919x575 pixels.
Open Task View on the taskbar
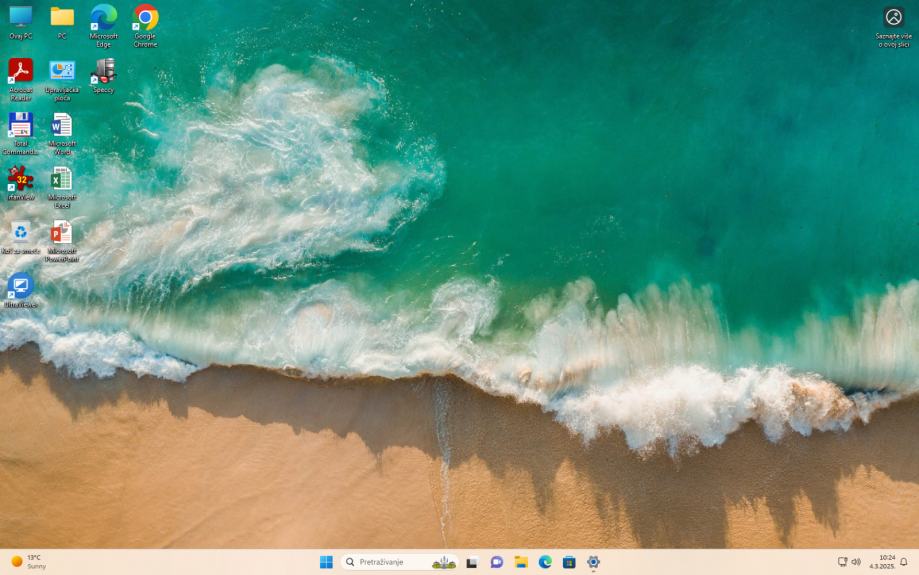472,562
